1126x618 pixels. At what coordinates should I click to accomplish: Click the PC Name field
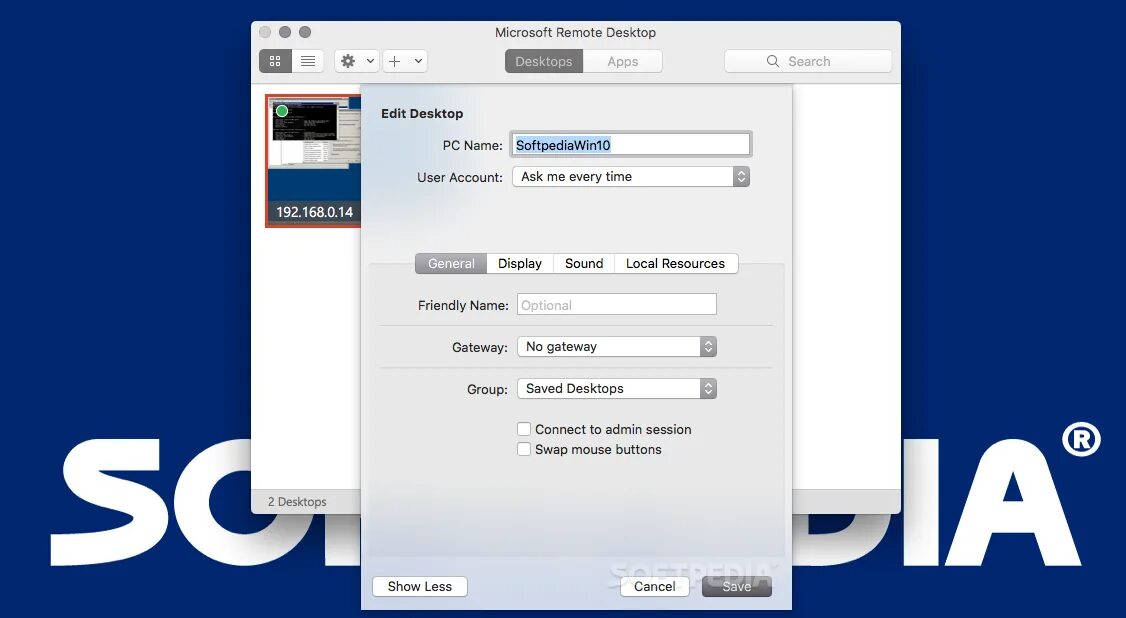click(x=631, y=145)
